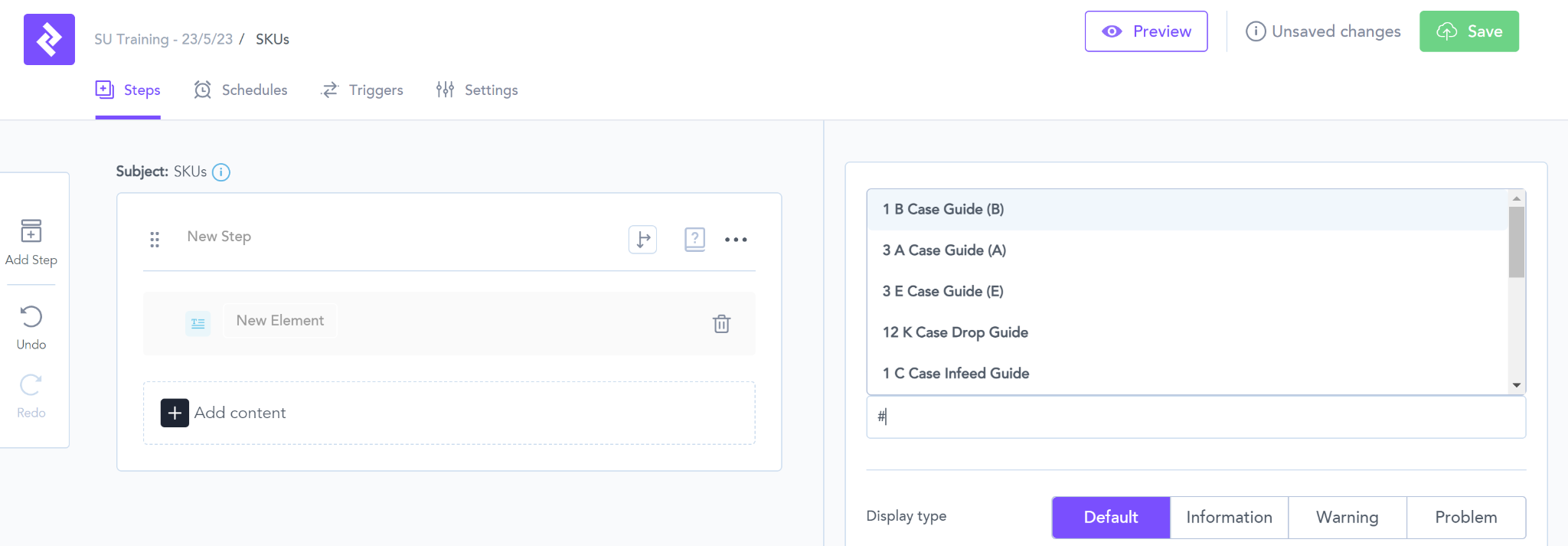1568x546 pixels.
Task: Click the text field containing #
Action: 1195,417
